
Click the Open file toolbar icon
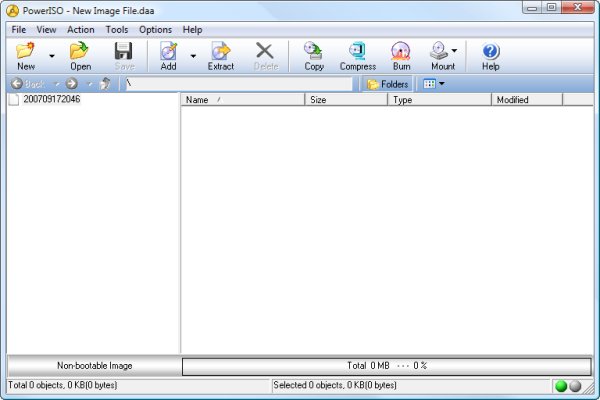[80, 51]
